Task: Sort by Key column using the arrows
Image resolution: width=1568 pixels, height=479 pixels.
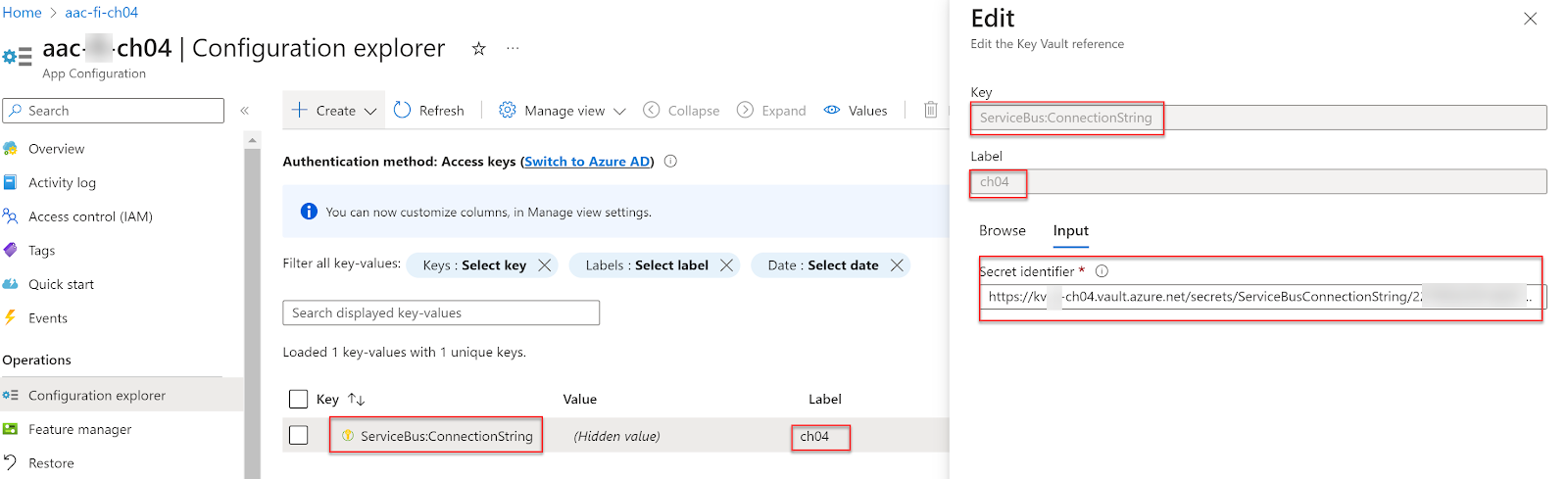Action: tap(357, 400)
